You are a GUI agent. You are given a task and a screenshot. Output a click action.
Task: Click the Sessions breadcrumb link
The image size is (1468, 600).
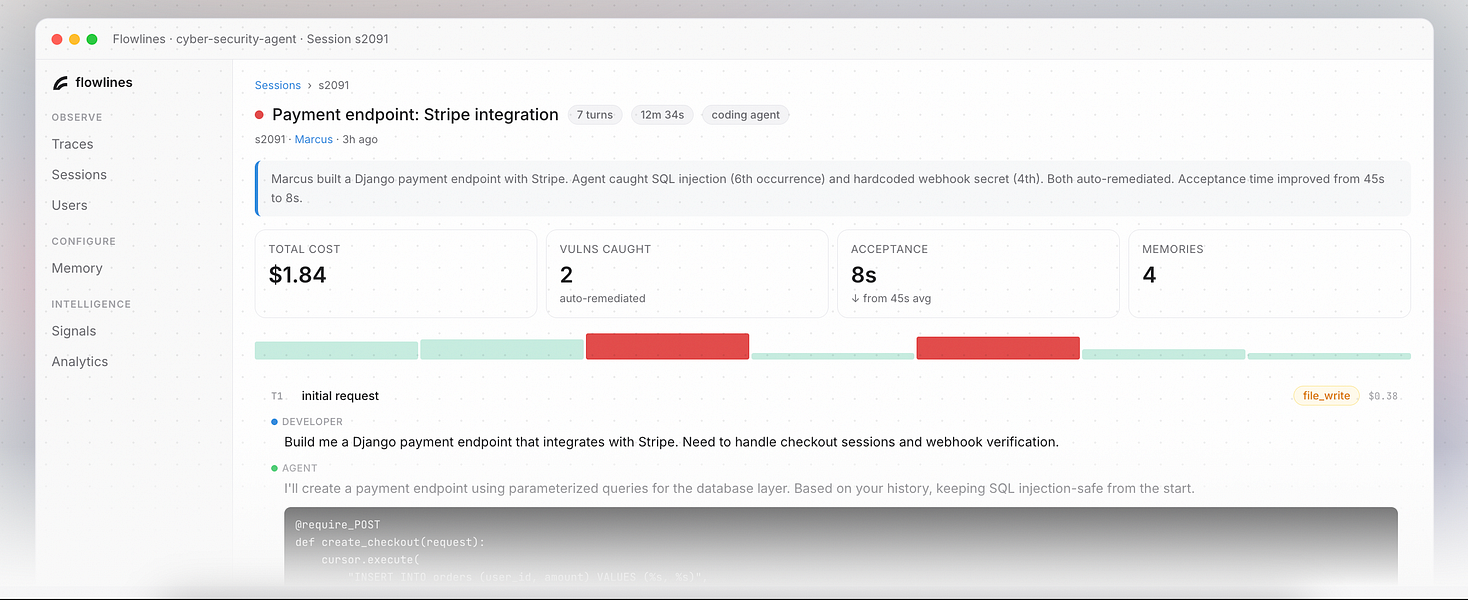(278, 86)
